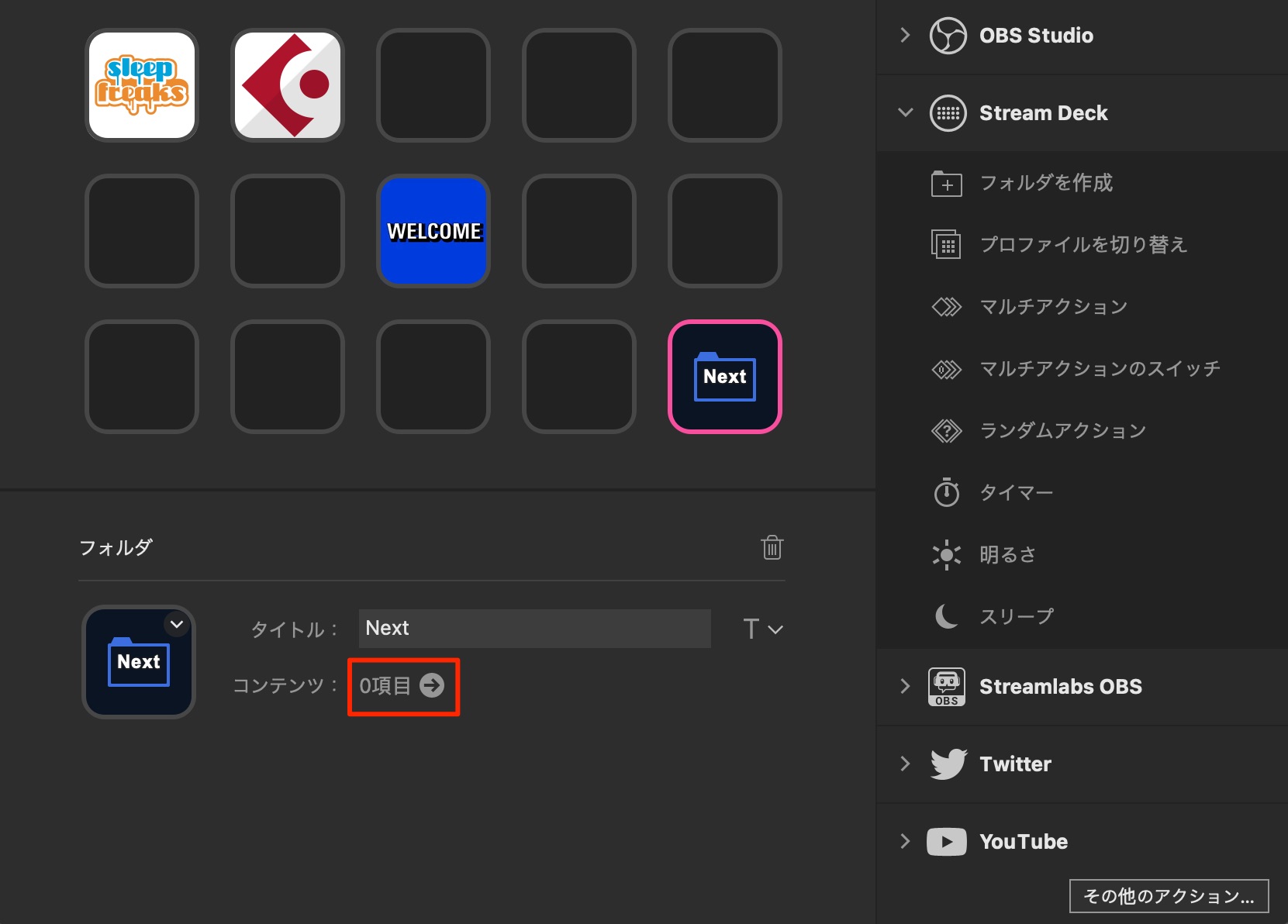The image size is (1288, 924).
Task: Click the OBS Studio logo icon
Action: [x=948, y=35]
